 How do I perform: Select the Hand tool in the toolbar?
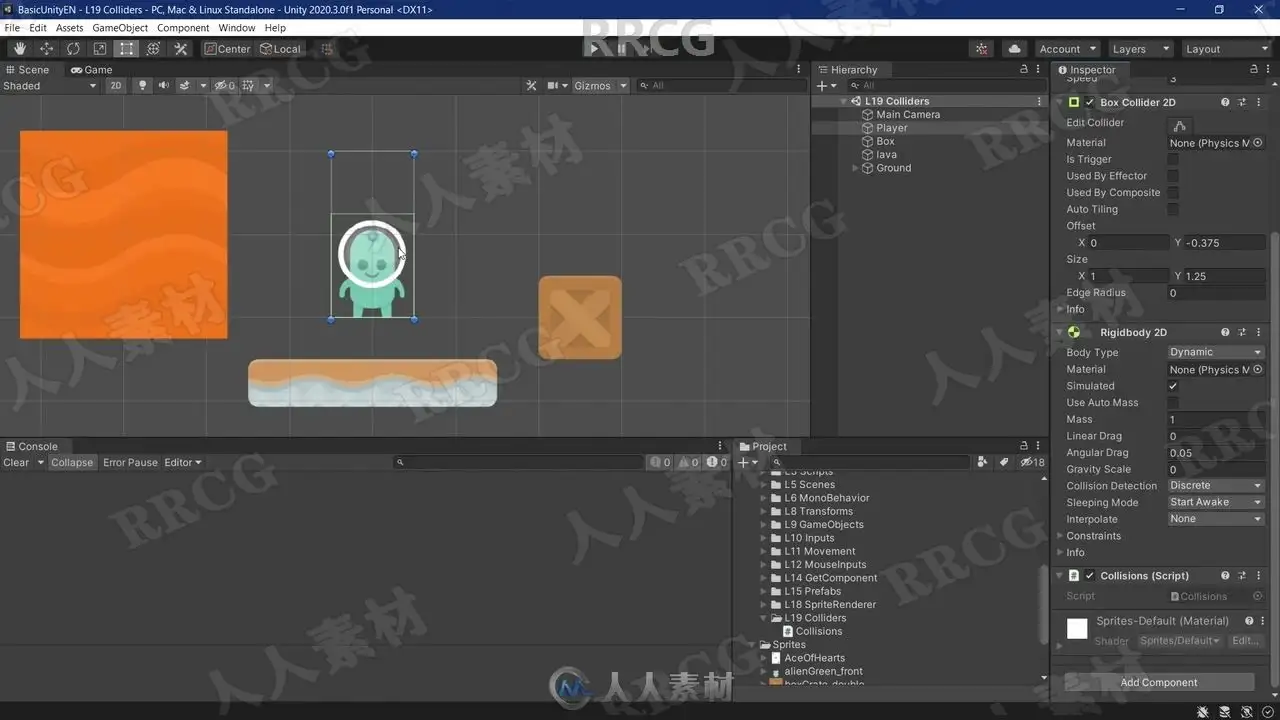pyautogui.click(x=20, y=49)
